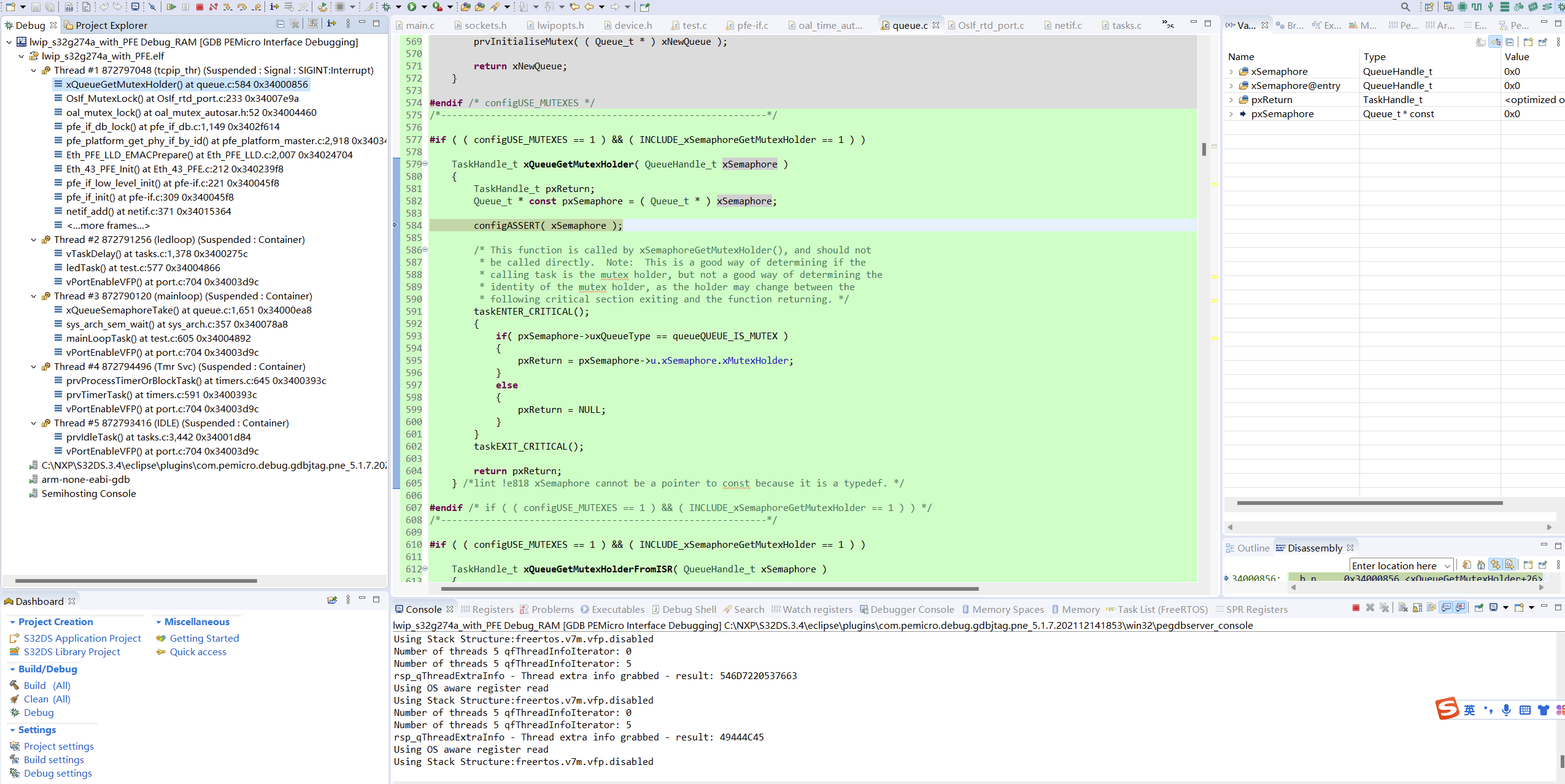Click the Resume (green play) toolbar icon
Viewport: 1565px width, 784px height.
[x=172, y=7]
